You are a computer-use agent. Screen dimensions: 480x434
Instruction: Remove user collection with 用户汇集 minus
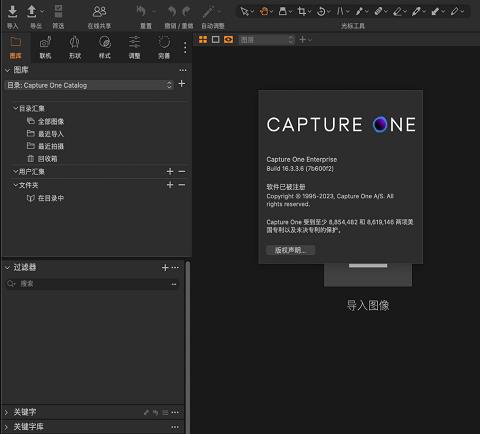[182, 172]
